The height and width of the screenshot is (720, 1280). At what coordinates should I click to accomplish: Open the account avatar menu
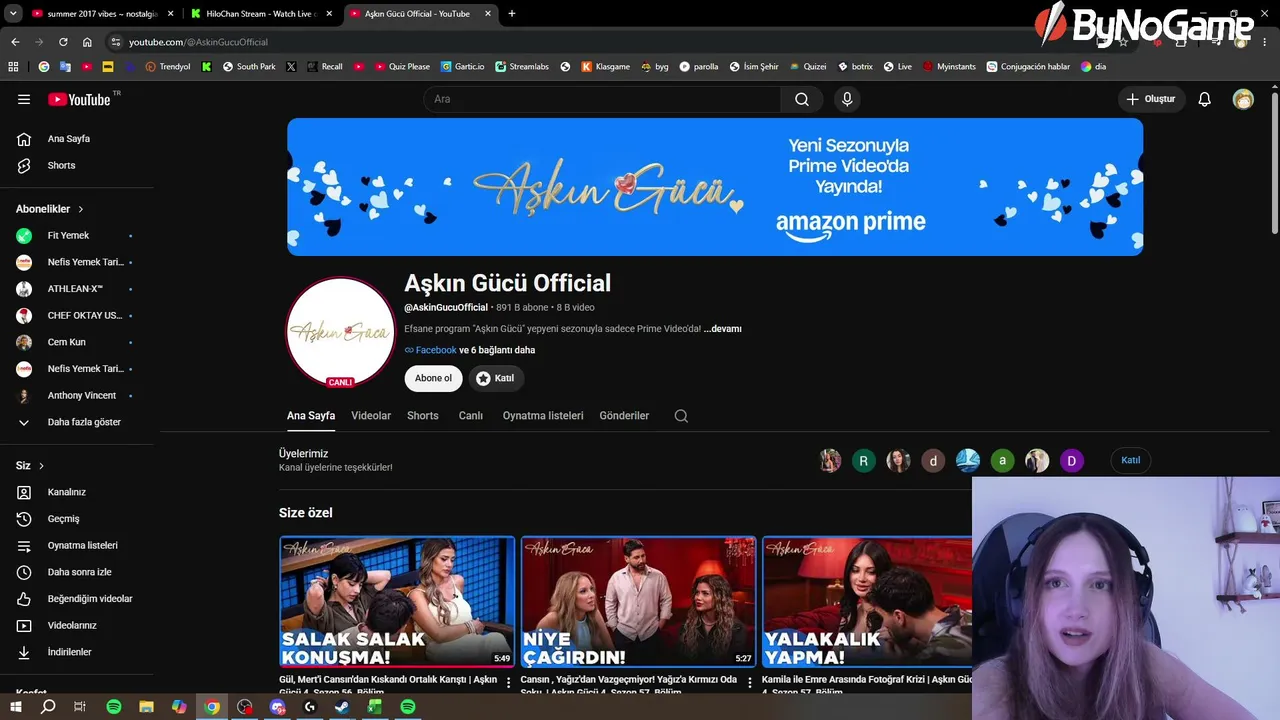[1243, 99]
